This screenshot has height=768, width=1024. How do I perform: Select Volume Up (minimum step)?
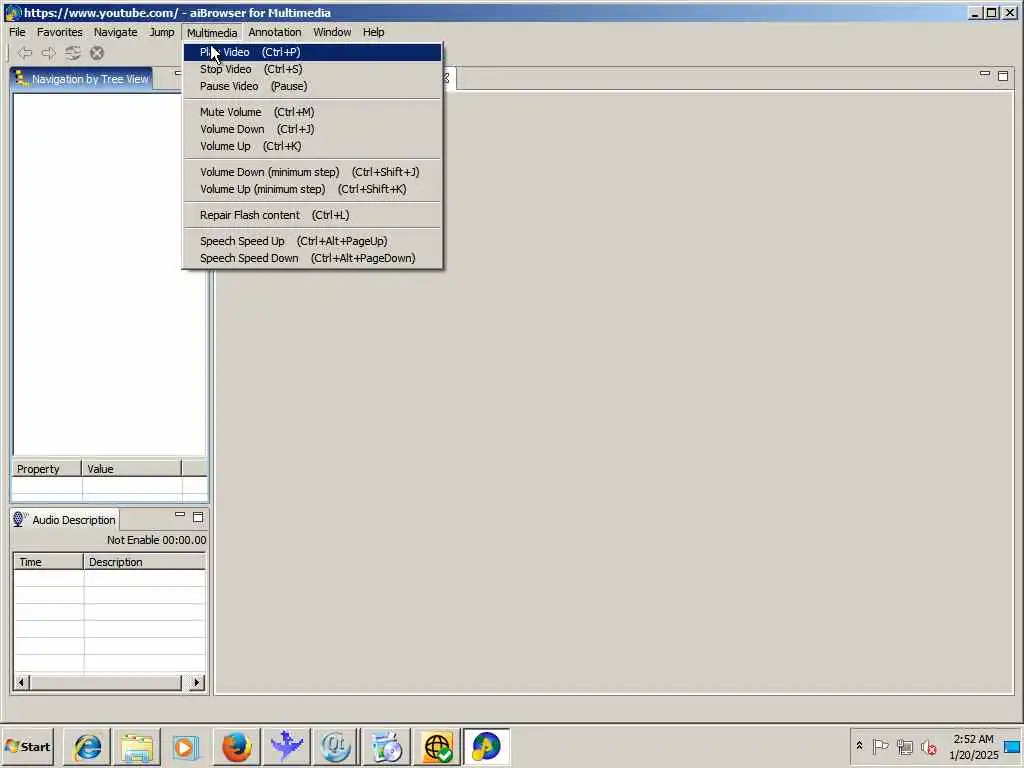click(312, 189)
